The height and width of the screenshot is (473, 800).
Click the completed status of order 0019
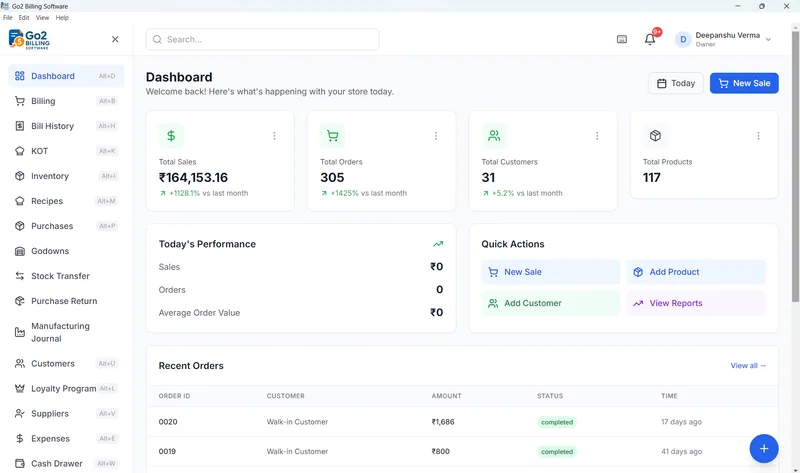coord(557,452)
